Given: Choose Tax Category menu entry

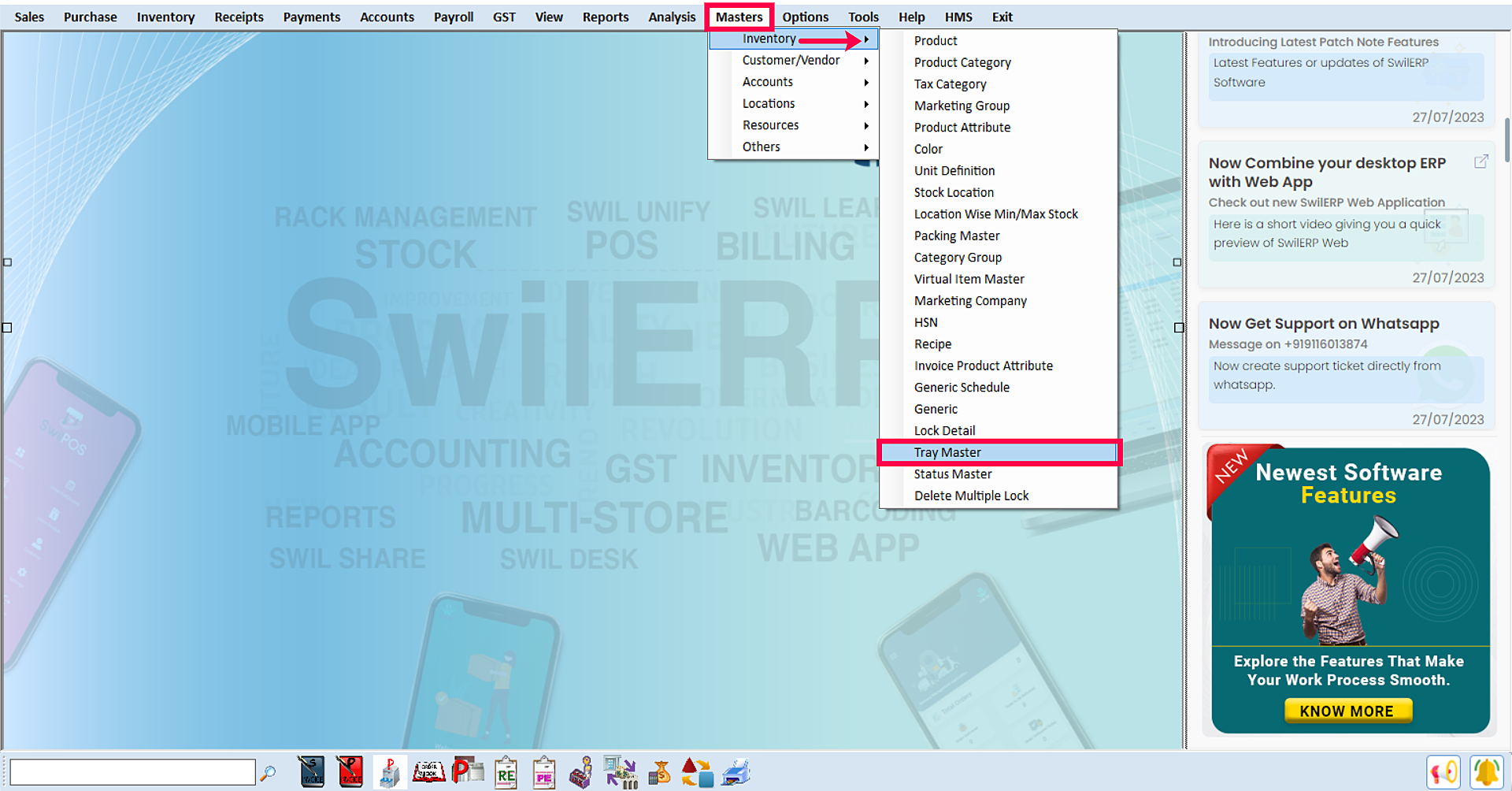Looking at the screenshot, I should coord(999,84).
